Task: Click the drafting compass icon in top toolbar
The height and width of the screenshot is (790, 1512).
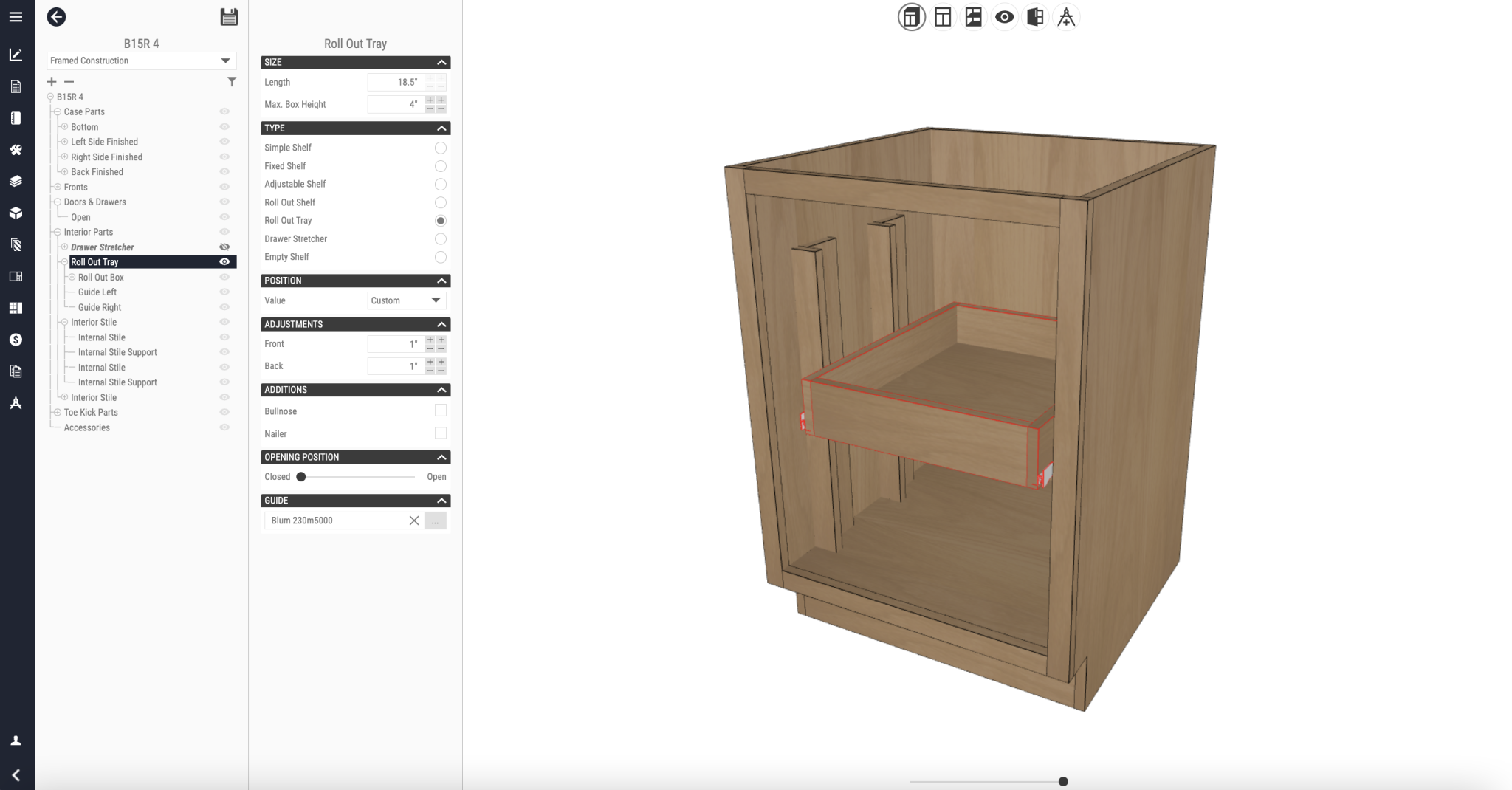Action: pos(1066,17)
